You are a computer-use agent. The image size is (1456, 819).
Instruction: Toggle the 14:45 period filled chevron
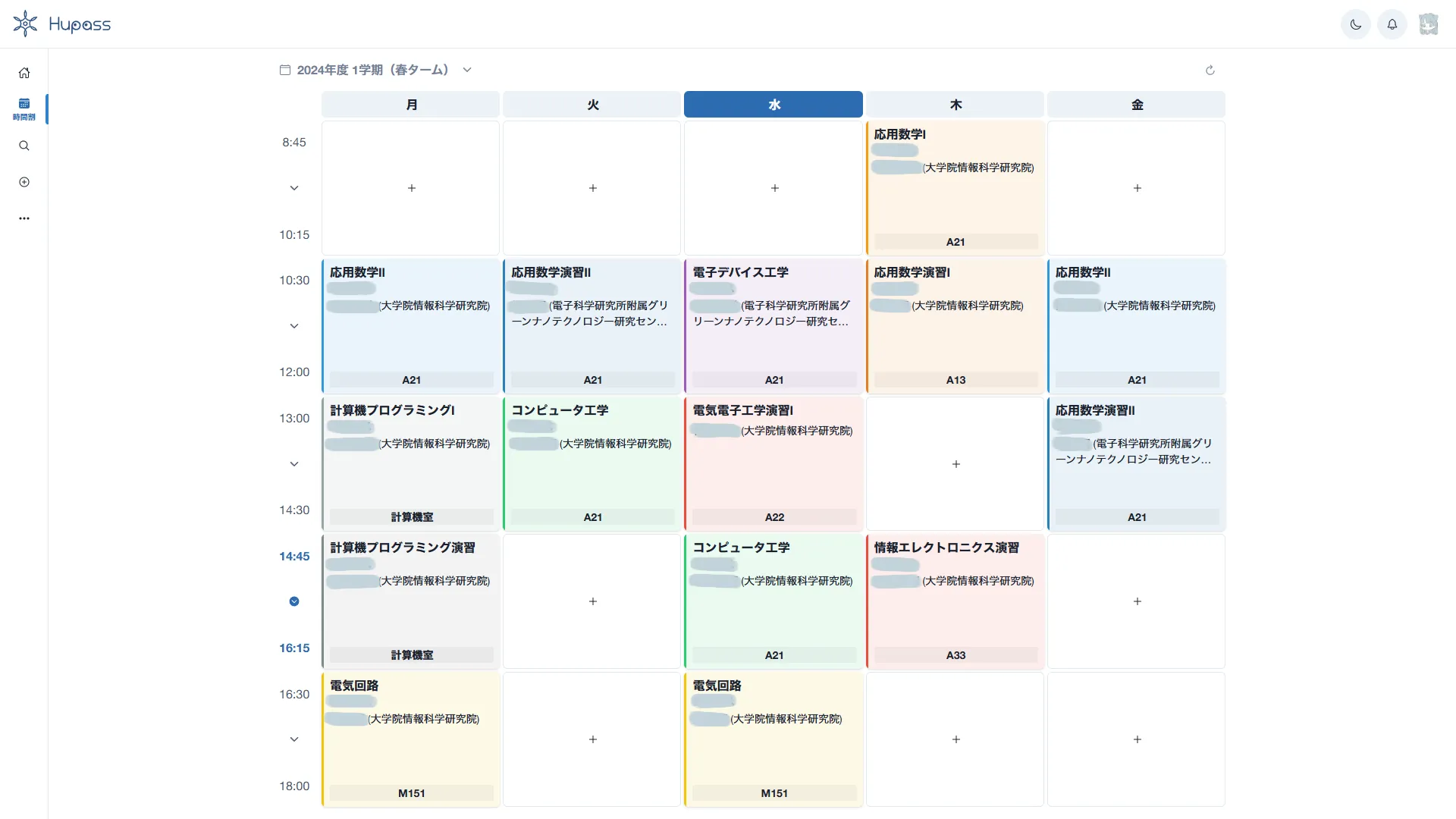[x=294, y=601]
